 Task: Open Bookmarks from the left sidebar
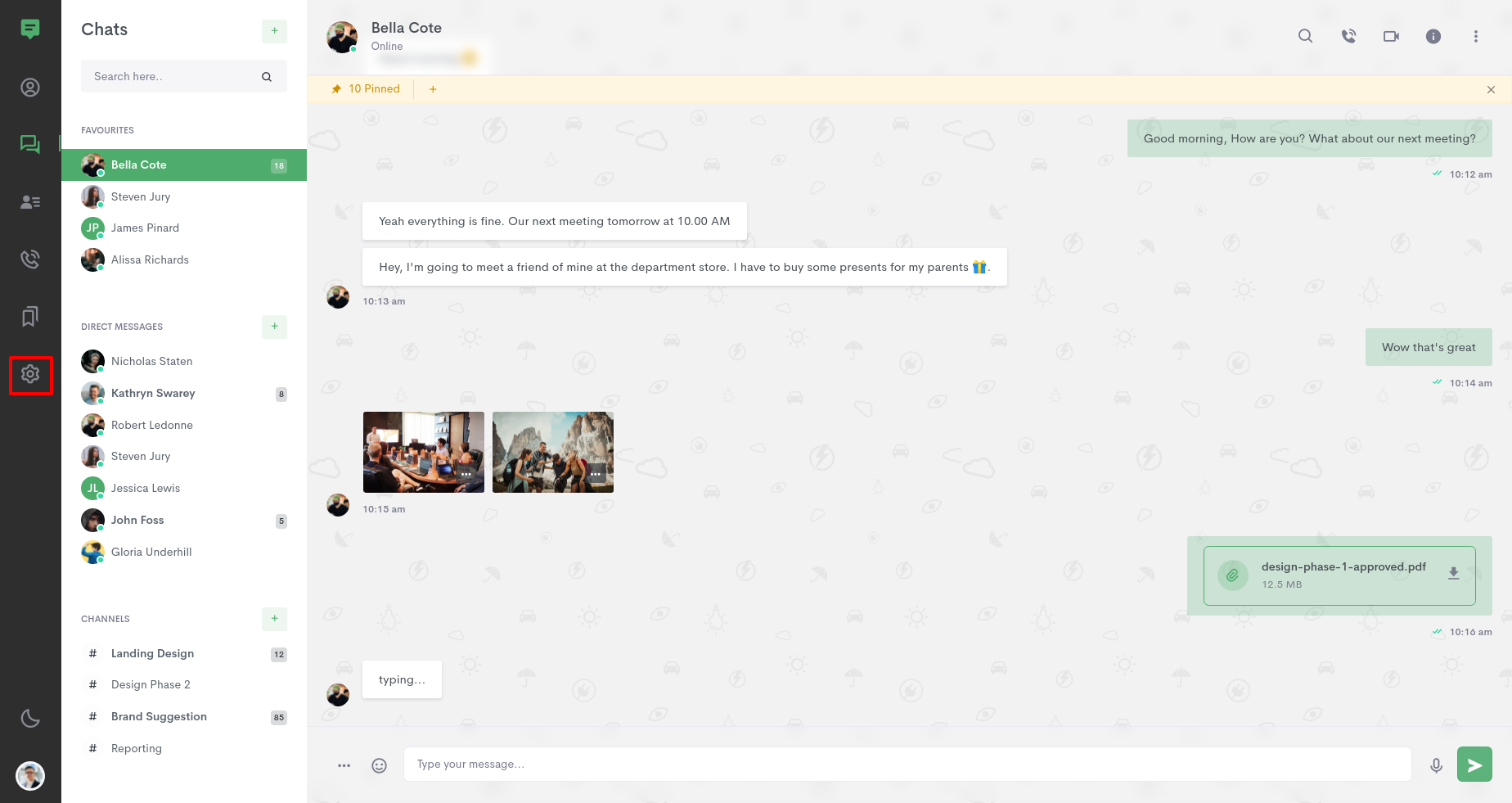point(30,316)
